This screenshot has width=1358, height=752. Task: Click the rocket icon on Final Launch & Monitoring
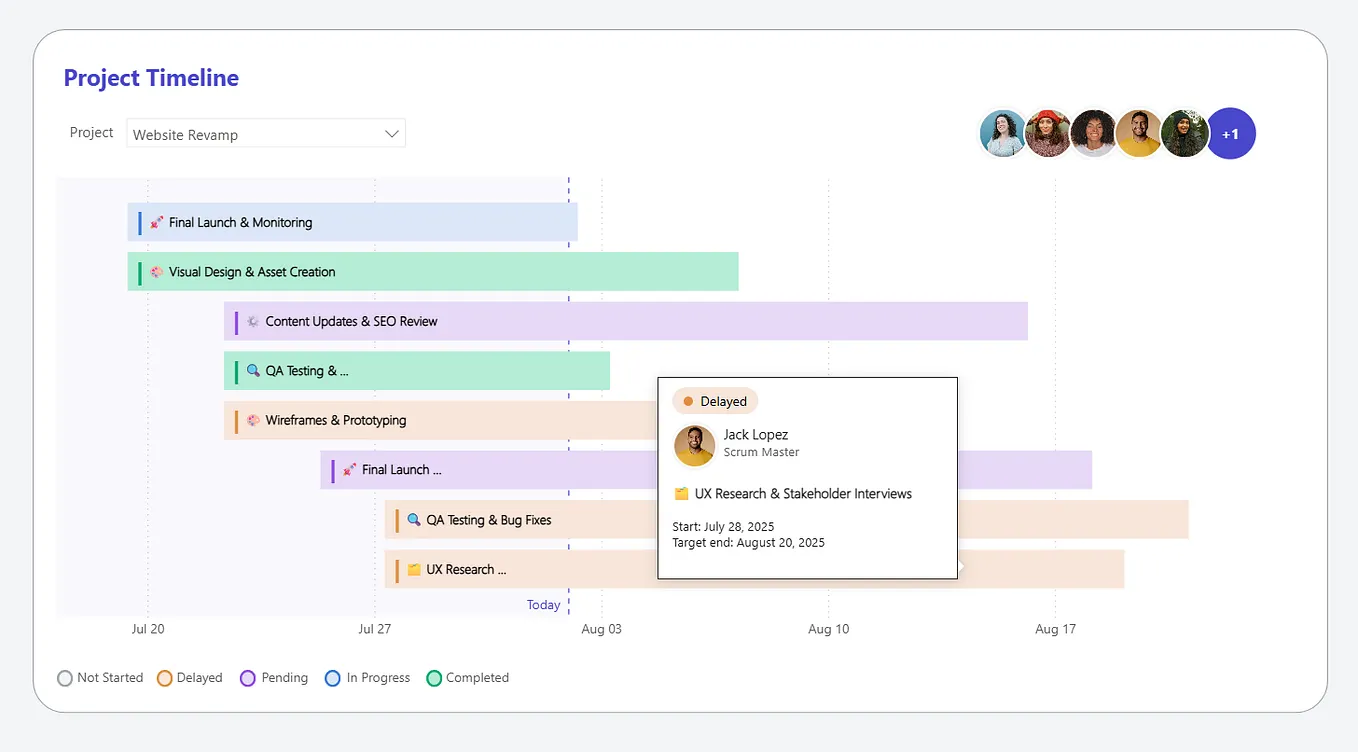click(x=157, y=222)
